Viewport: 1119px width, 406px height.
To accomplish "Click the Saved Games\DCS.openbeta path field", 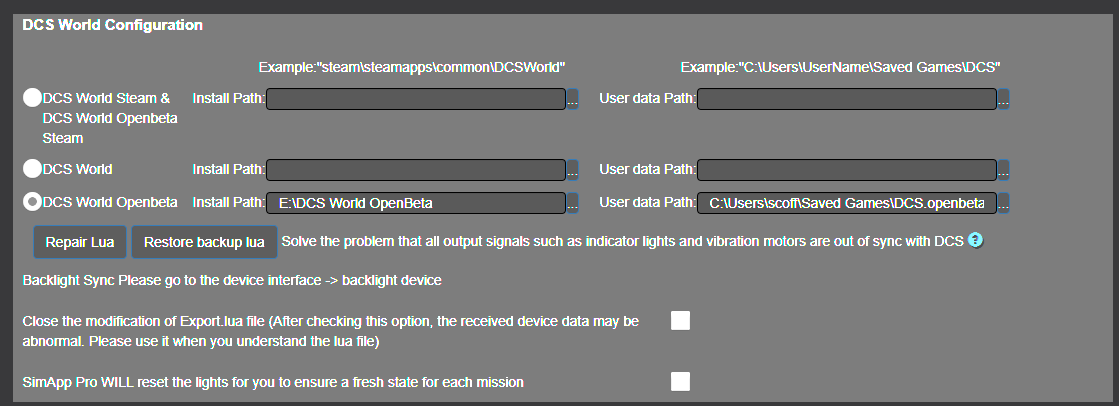I will pos(847,203).
